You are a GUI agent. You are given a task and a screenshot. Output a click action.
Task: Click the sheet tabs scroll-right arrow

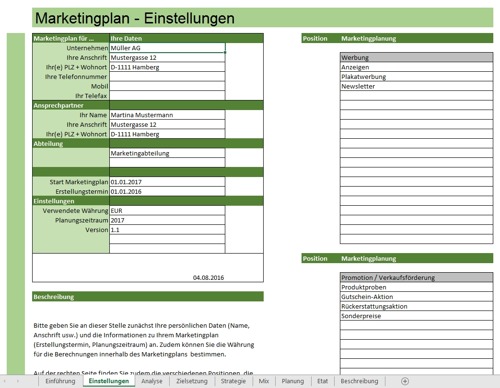click(x=18, y=381)
